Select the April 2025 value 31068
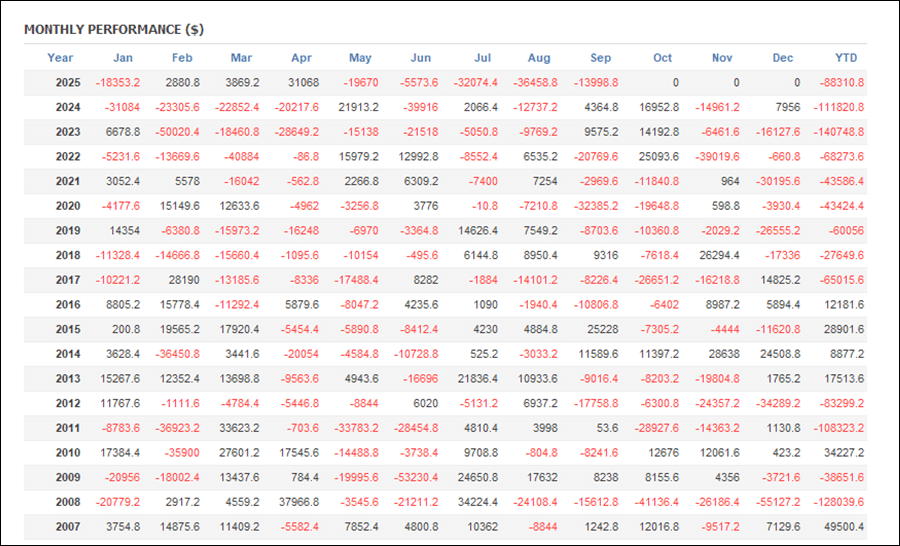Viewport: 900px width, 546px height. pos(304,83)
